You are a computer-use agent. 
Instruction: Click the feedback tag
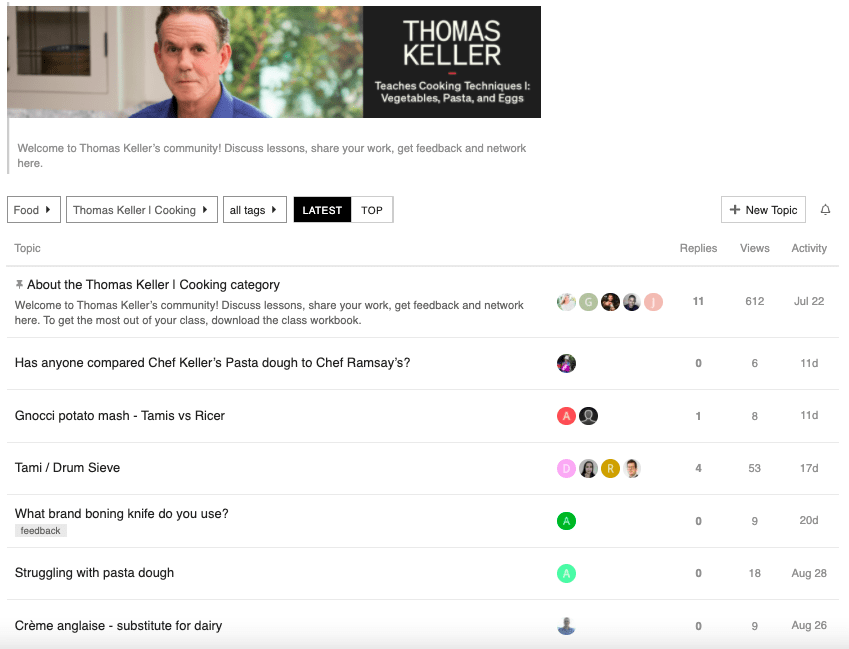click(x=41, y=530)
